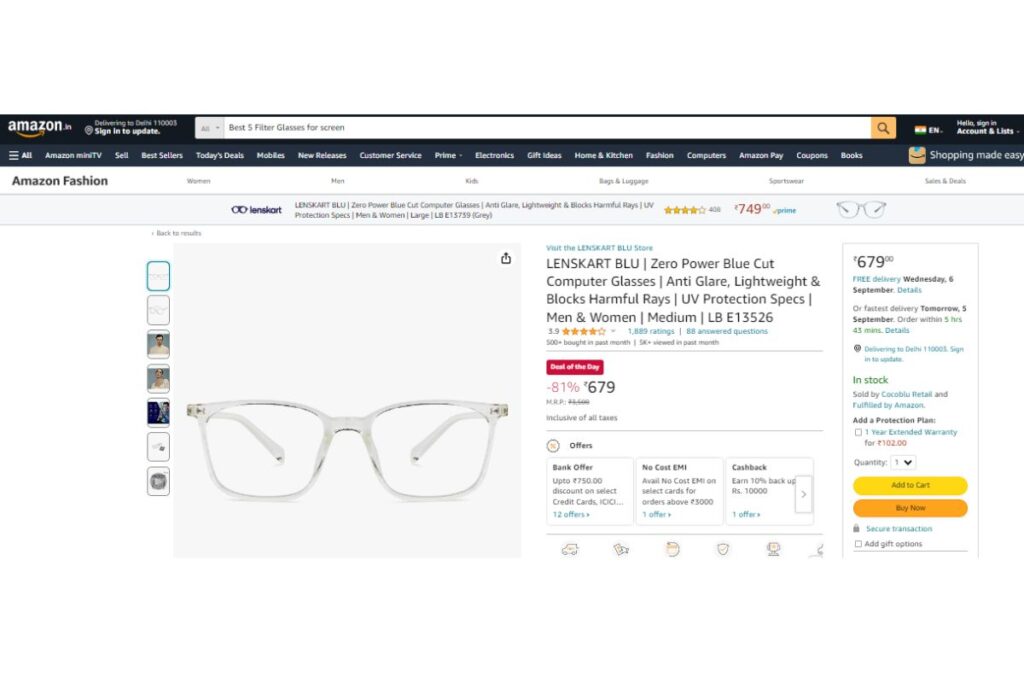Image resolution: width=1024 pixels, height=683 pixels.
Task: Tick the 1 Year Extended Warranty checkbox
Action: 858,432
